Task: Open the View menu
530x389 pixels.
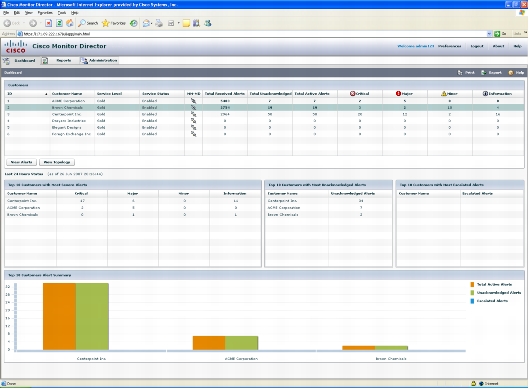Action: (x=29, y=13)
